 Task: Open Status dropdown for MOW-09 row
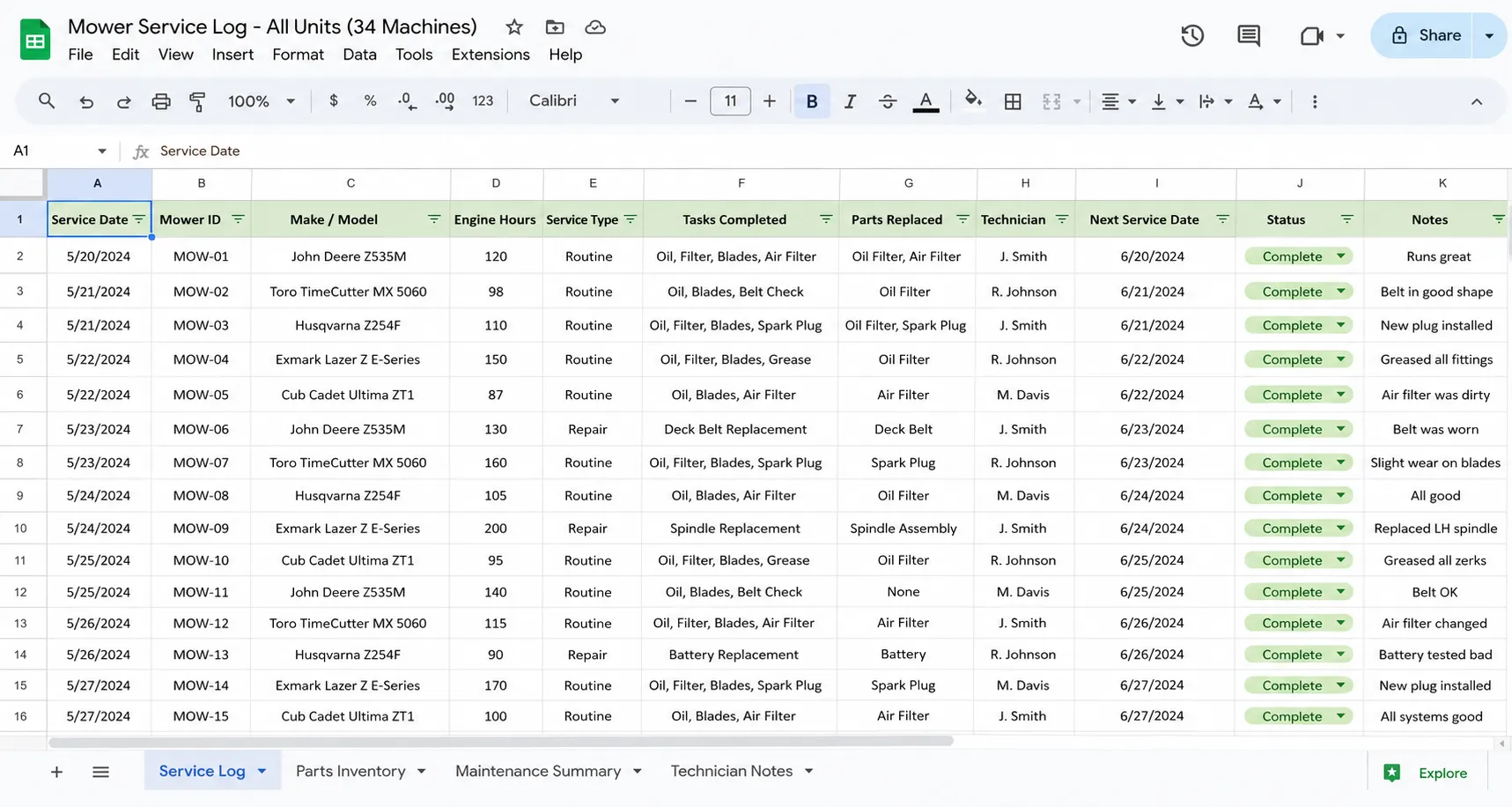click(1341, 529)
